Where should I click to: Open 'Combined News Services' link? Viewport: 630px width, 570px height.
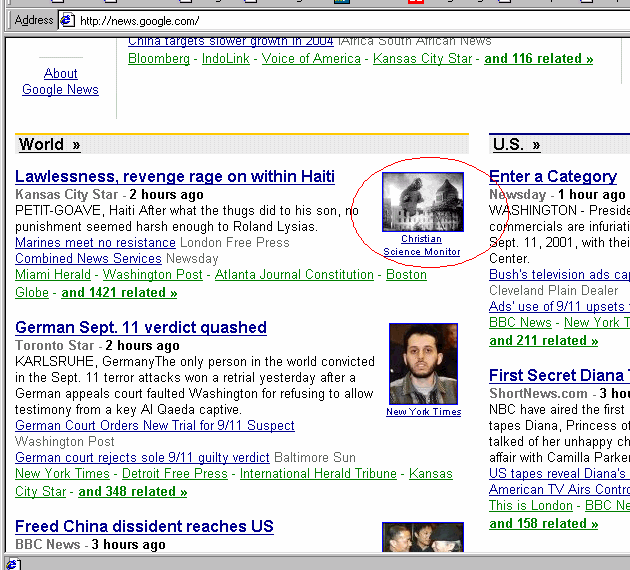pyautogui.click(x=88, y=259)
